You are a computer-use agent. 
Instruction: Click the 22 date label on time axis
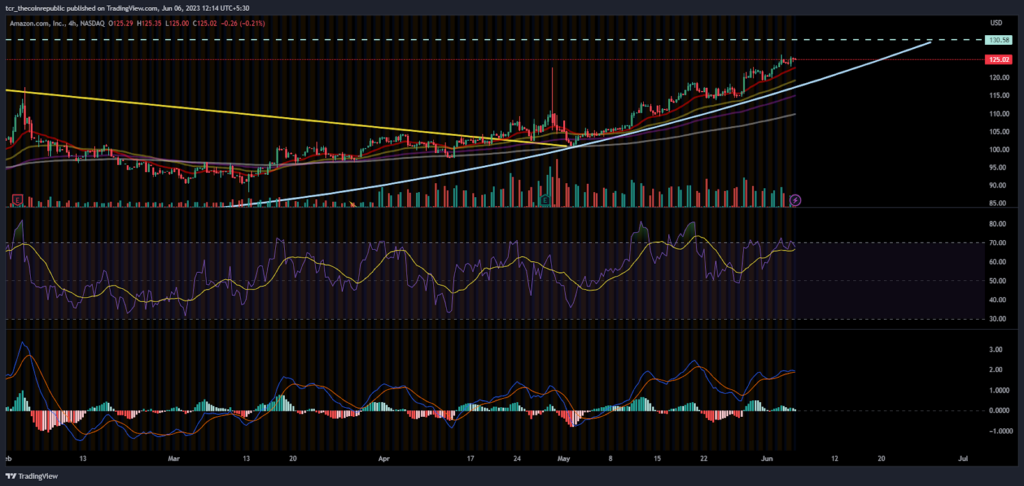click(704, 459)
